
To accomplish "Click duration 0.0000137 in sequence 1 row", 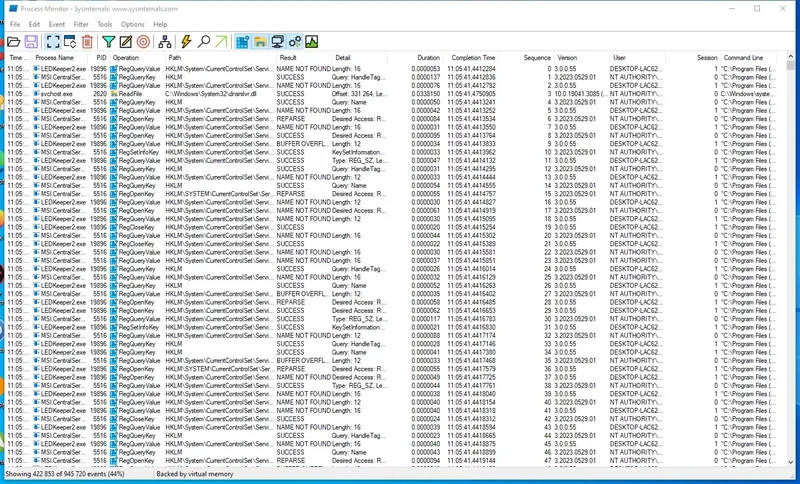I will 426,77.
